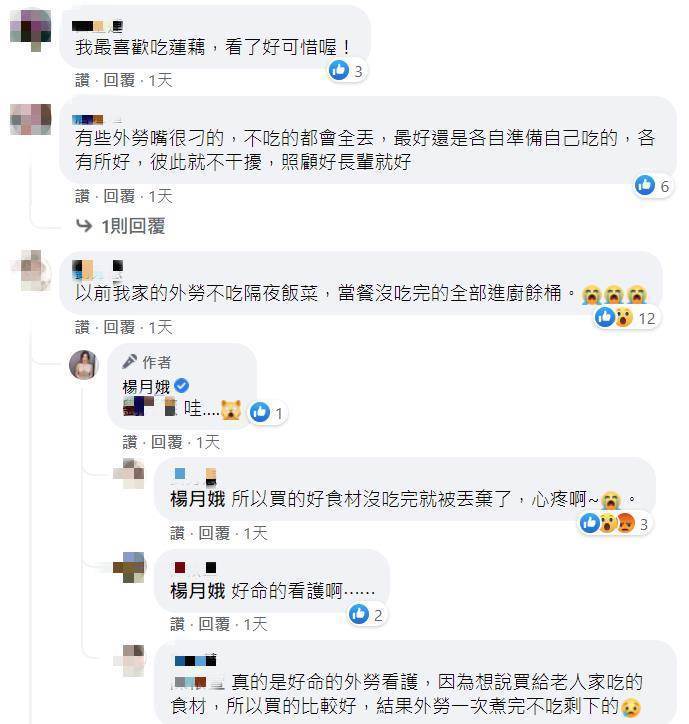Open the 楊月娥 author name link
This screenshot has height=724, width=689.
point(146,386)
